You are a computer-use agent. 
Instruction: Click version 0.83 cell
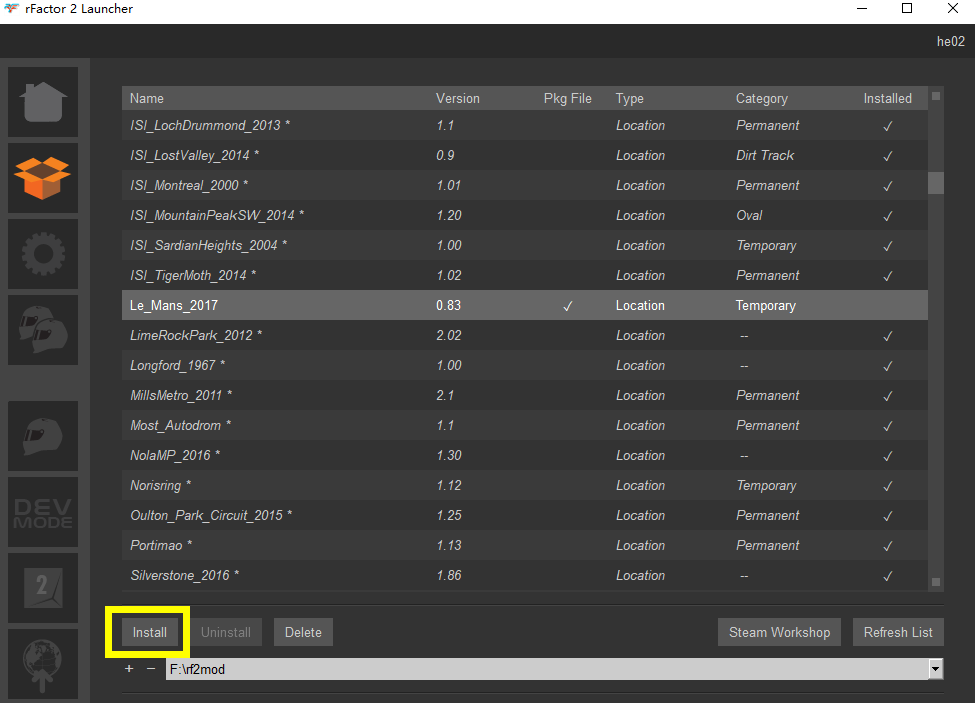pos(448,305)
